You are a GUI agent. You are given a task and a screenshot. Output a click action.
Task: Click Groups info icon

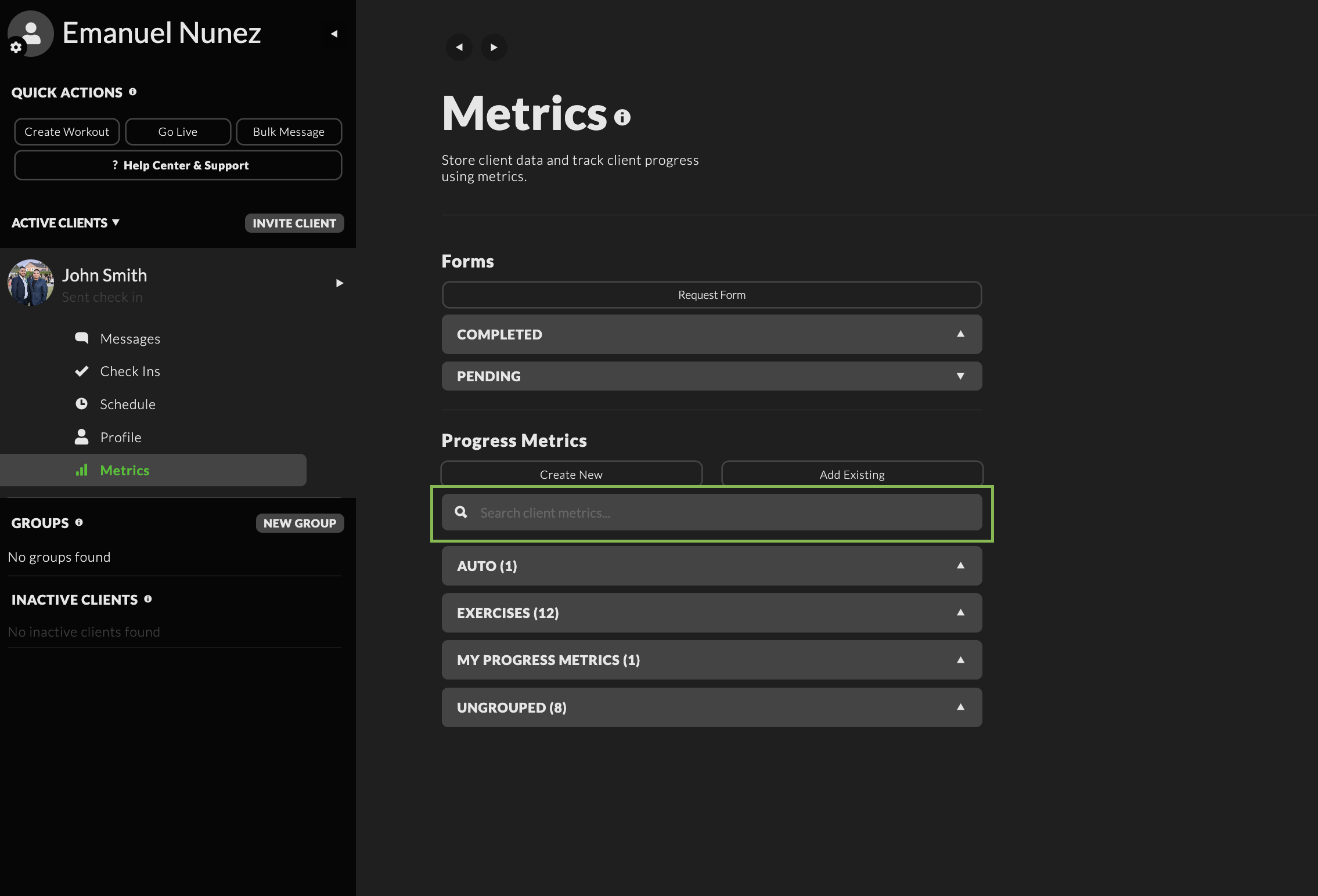point(79,522)
